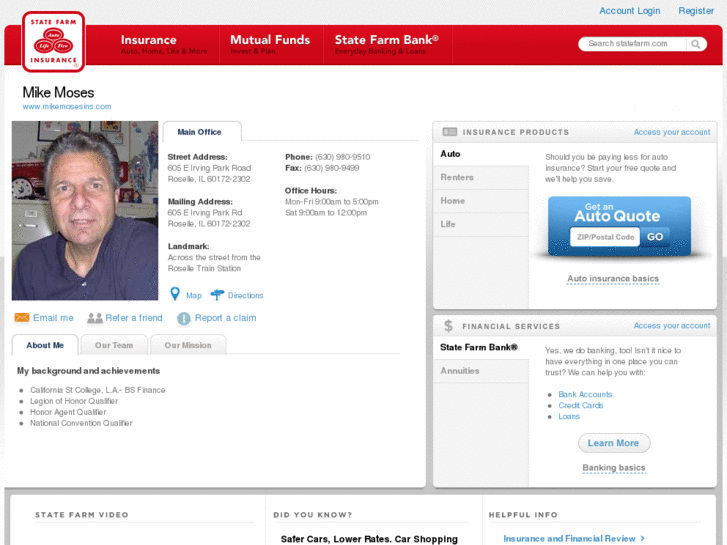Click 'My background and achievements' heading
The height and width of the screenshot is (545, 727).
pos(89,371)
